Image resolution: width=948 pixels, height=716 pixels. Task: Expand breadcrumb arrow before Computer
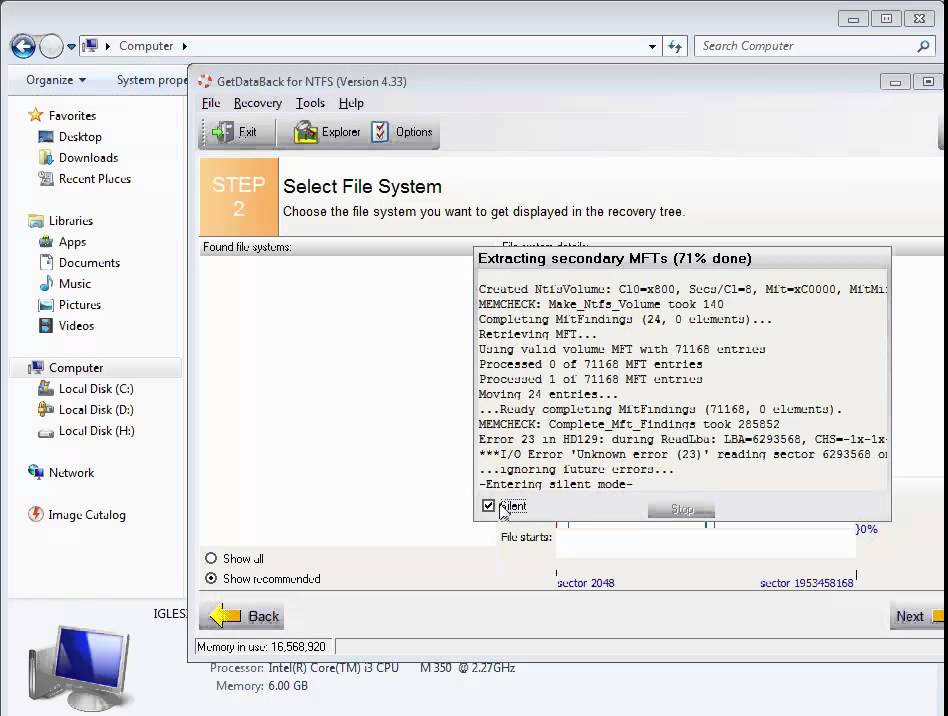pos(108,46)
